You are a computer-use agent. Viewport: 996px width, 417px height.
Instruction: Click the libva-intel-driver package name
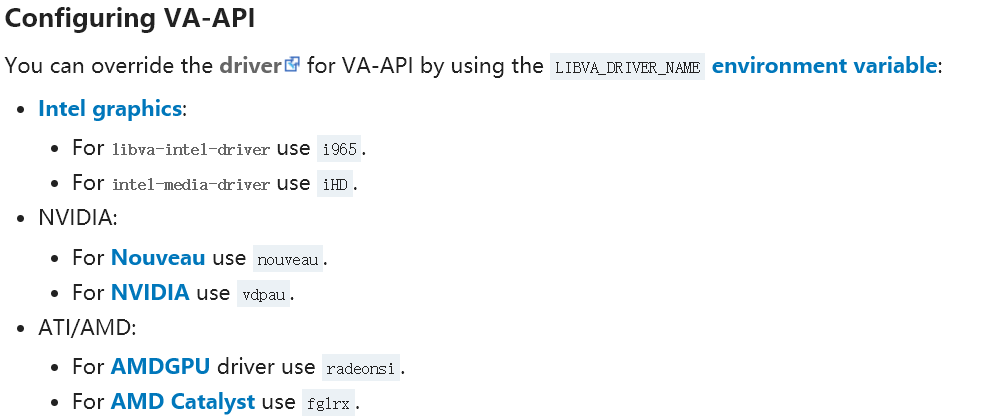pos(191,150)
